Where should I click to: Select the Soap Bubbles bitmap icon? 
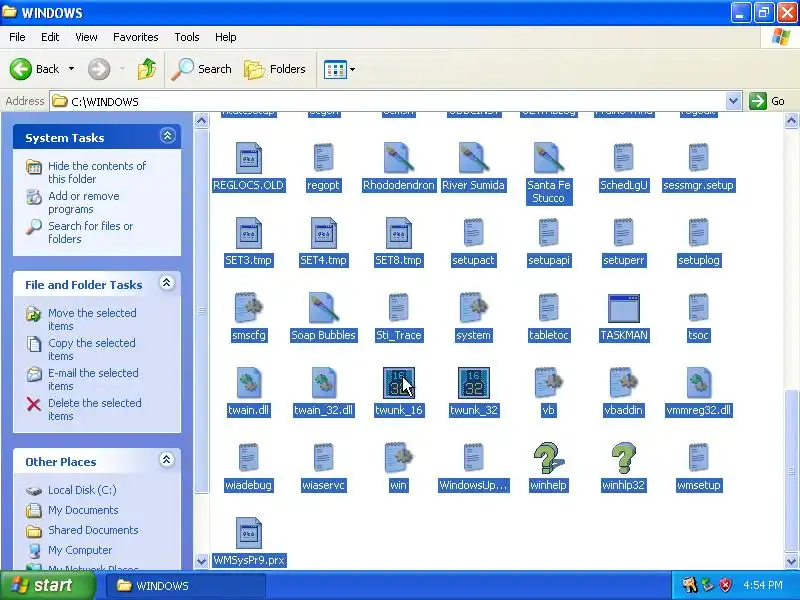(x=323, y=308)
